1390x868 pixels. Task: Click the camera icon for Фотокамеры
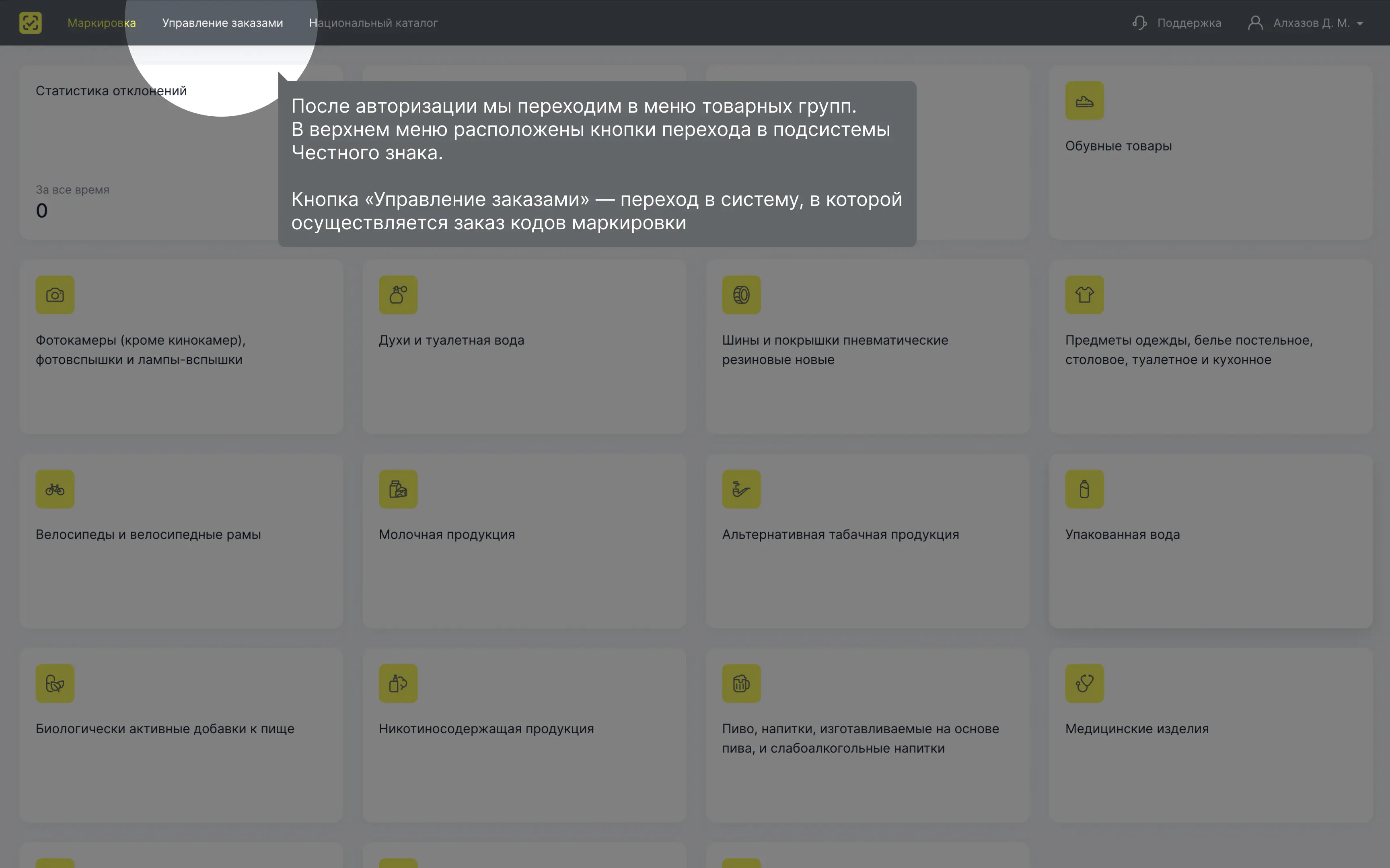(x=55, y=295)
